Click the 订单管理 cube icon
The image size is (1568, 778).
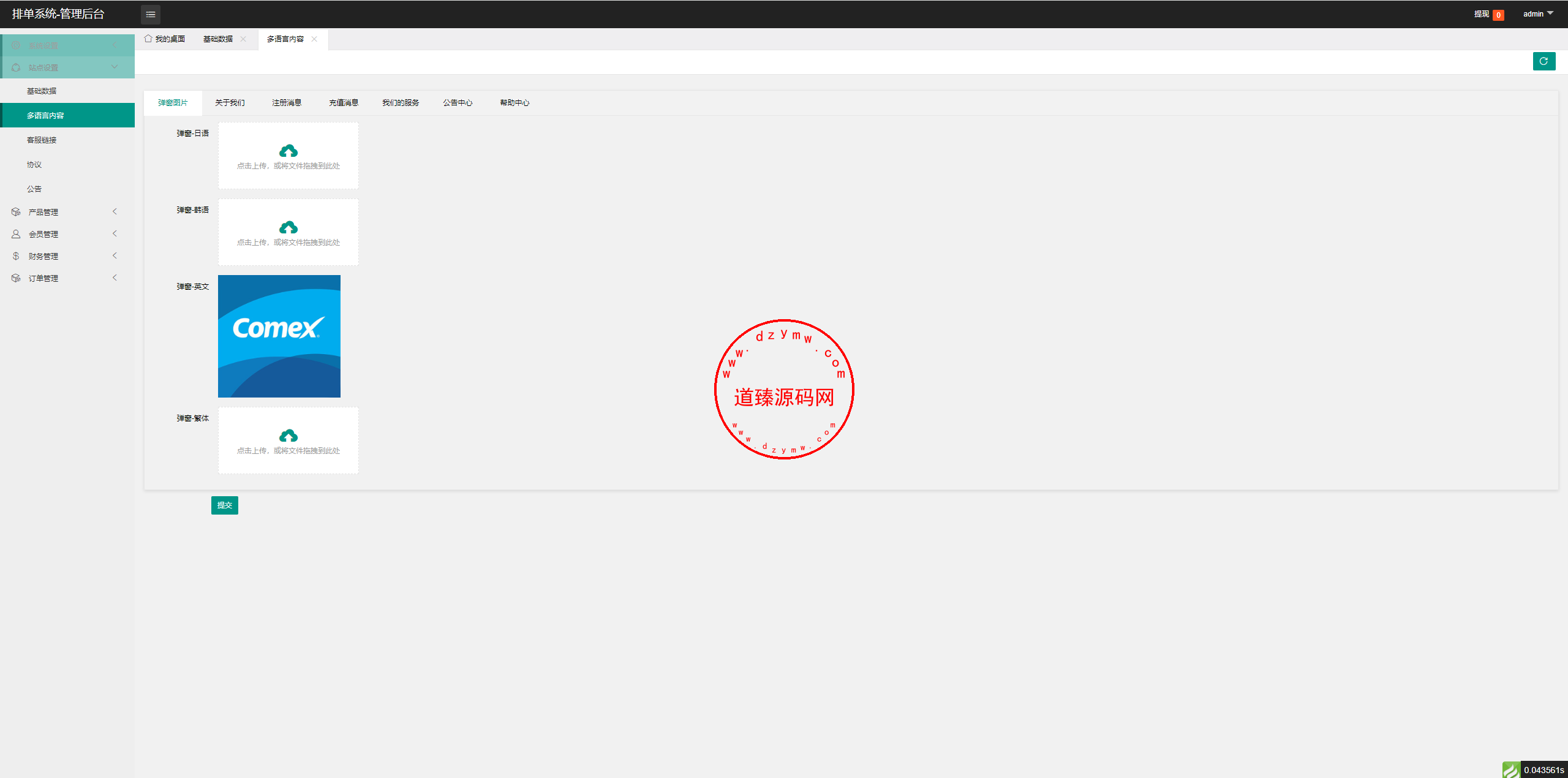pos(16,278)
